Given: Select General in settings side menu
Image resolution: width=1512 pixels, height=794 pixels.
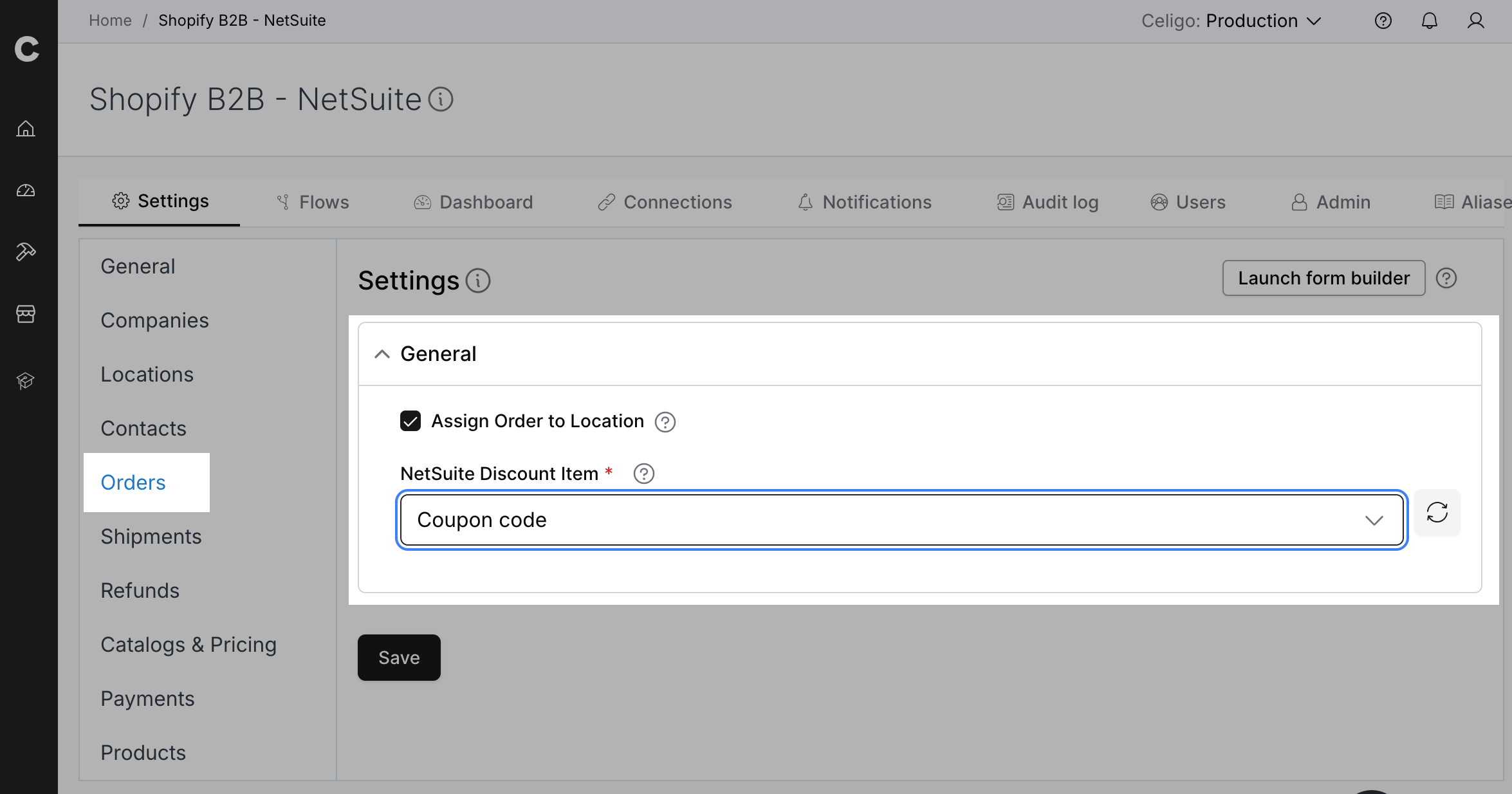Looking at the screenshot, I should pos(138,266).
